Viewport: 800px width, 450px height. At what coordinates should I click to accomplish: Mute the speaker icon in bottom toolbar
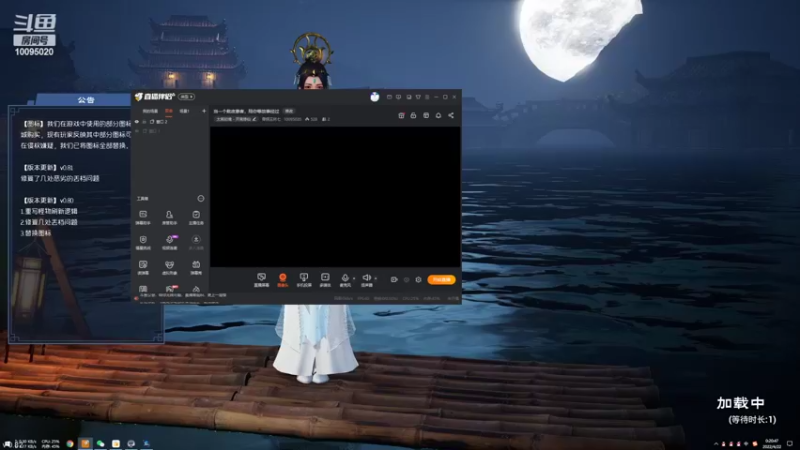[366, 279]
